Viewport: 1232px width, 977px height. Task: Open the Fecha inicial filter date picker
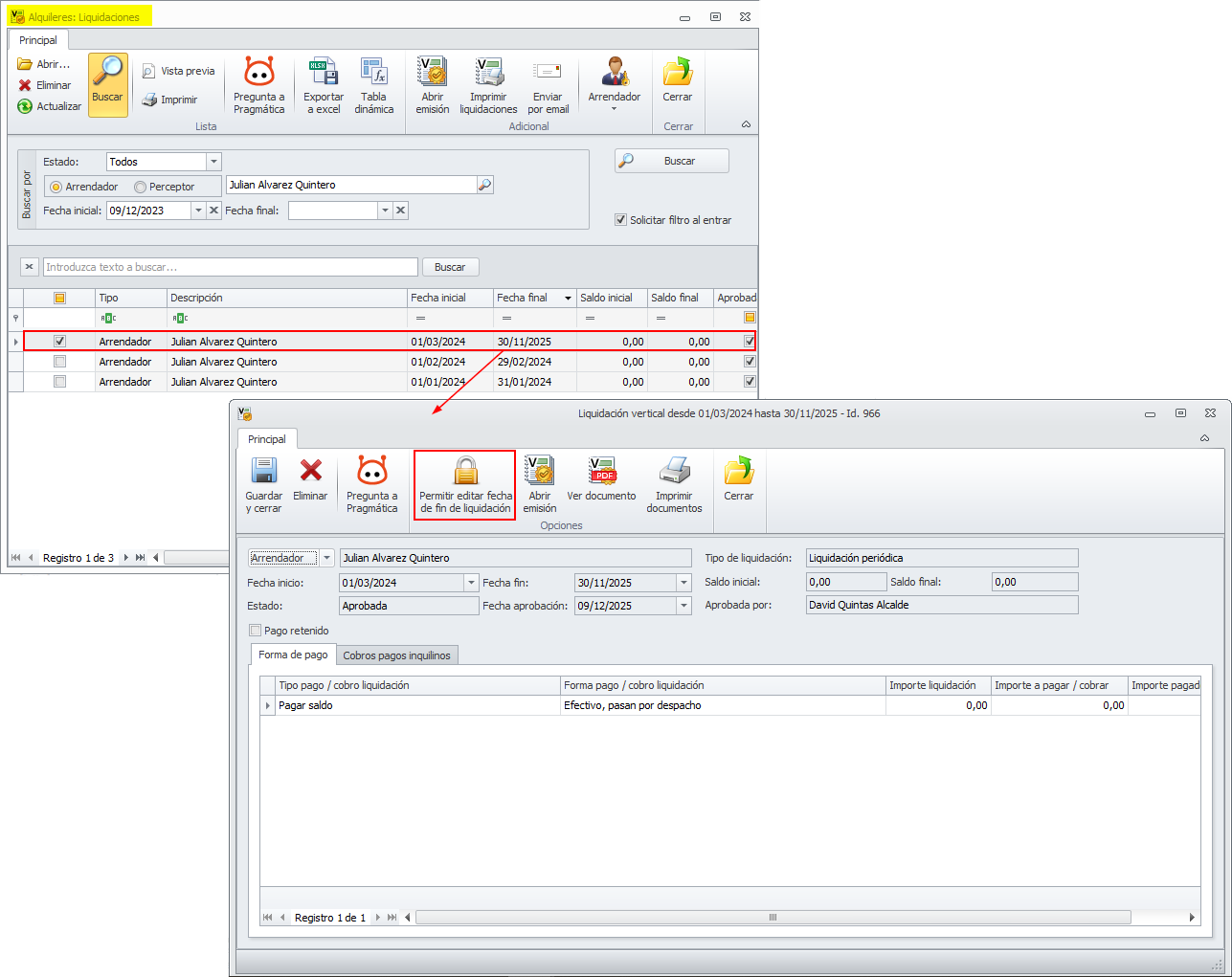pyautogui.click(x=198, y=211)
